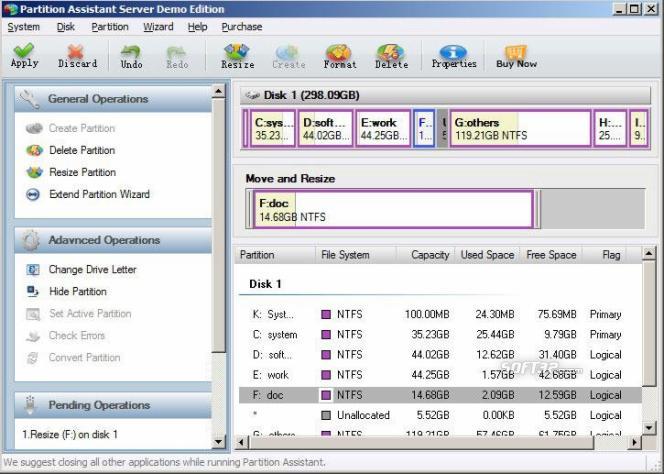Click the Convert Partition icon
This screenshot has width=664, height=474.
tap(33, 358)
